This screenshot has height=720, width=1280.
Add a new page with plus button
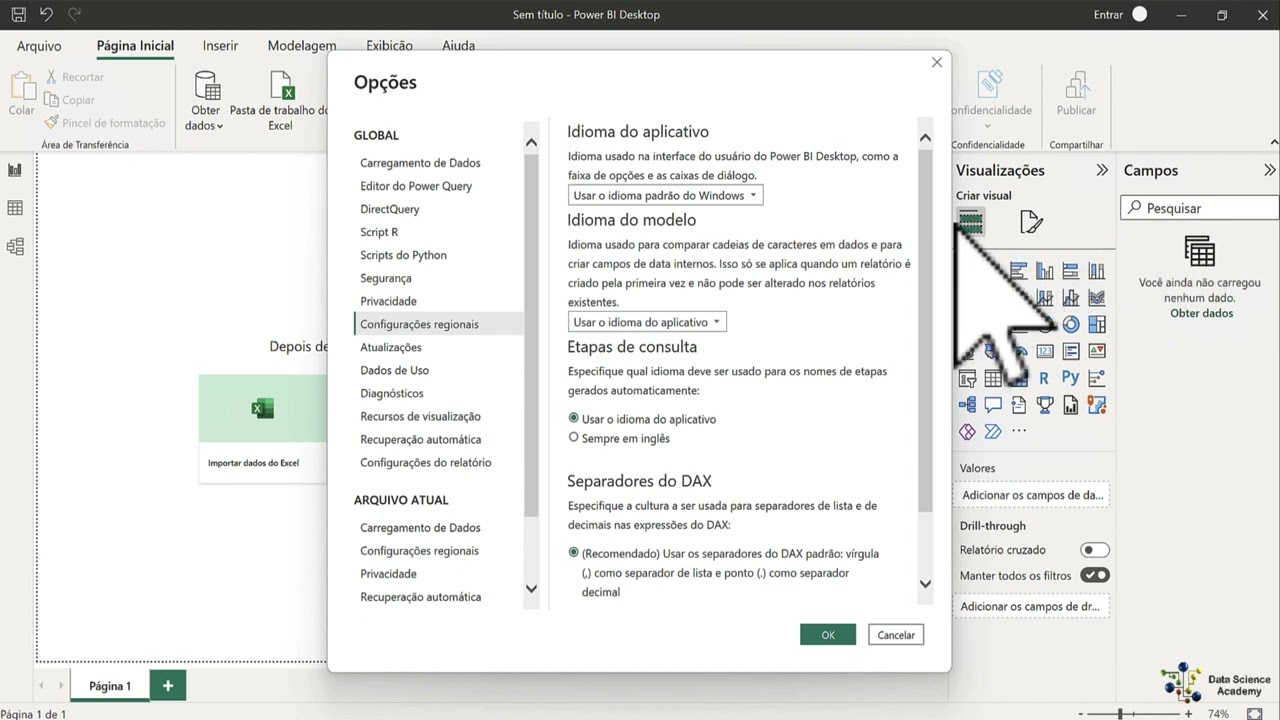pyautogui.click(x=168, y=686)
